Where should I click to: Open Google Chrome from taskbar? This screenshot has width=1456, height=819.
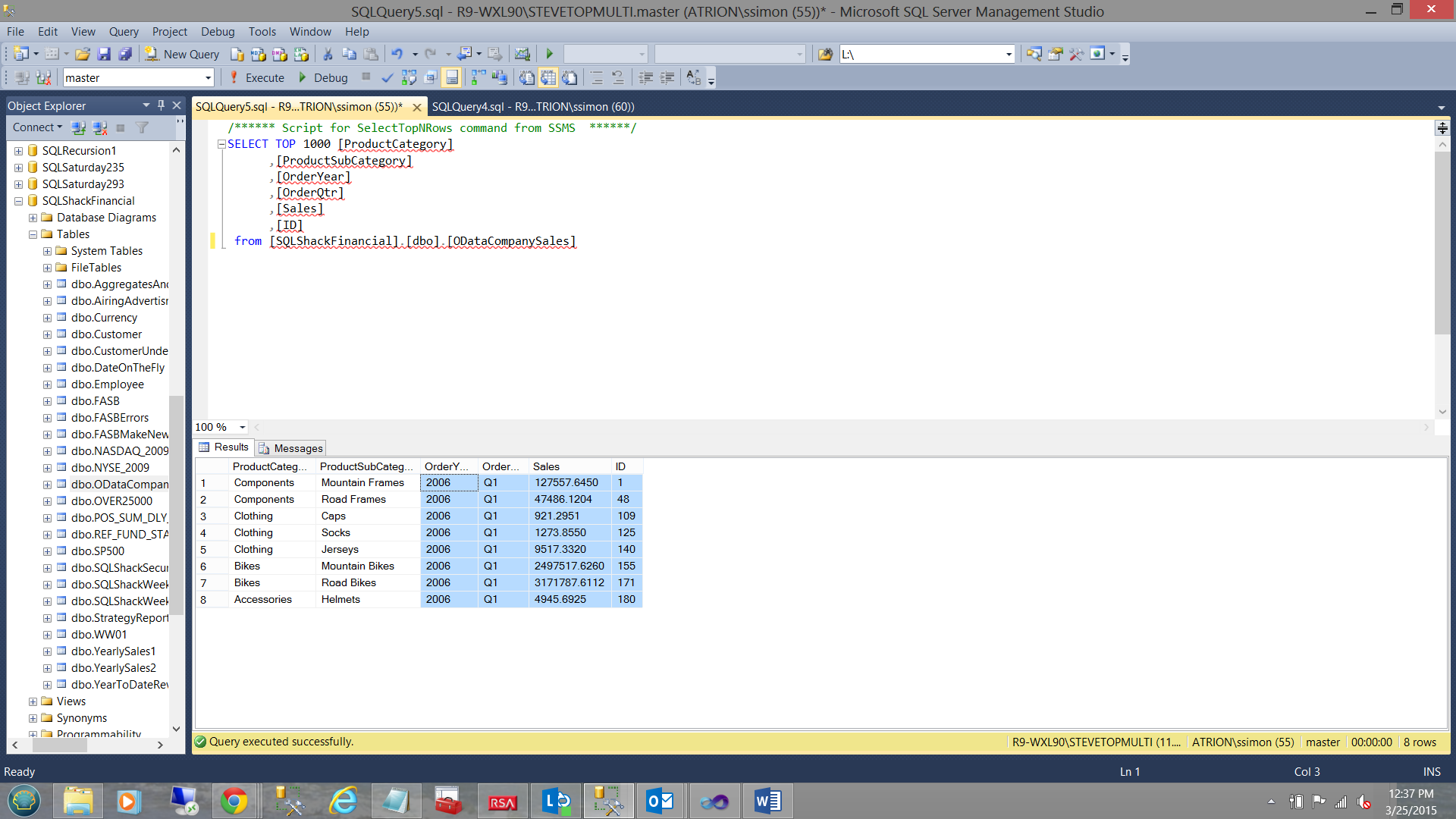pyautogui.click(x=234, y=801)
